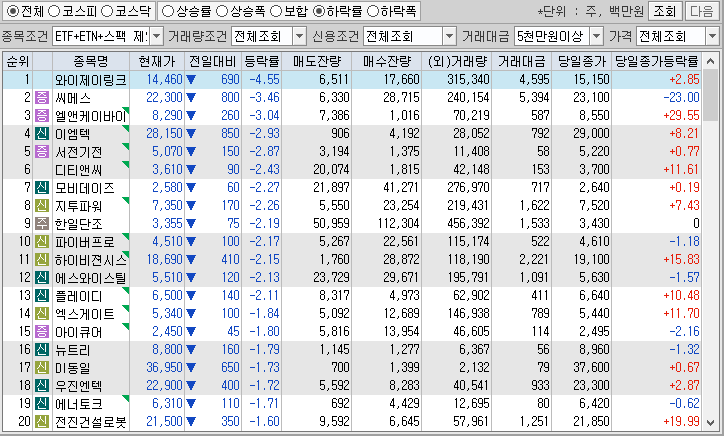
Task: Click the news corner marker on 이엠텍
Action: 126,128
